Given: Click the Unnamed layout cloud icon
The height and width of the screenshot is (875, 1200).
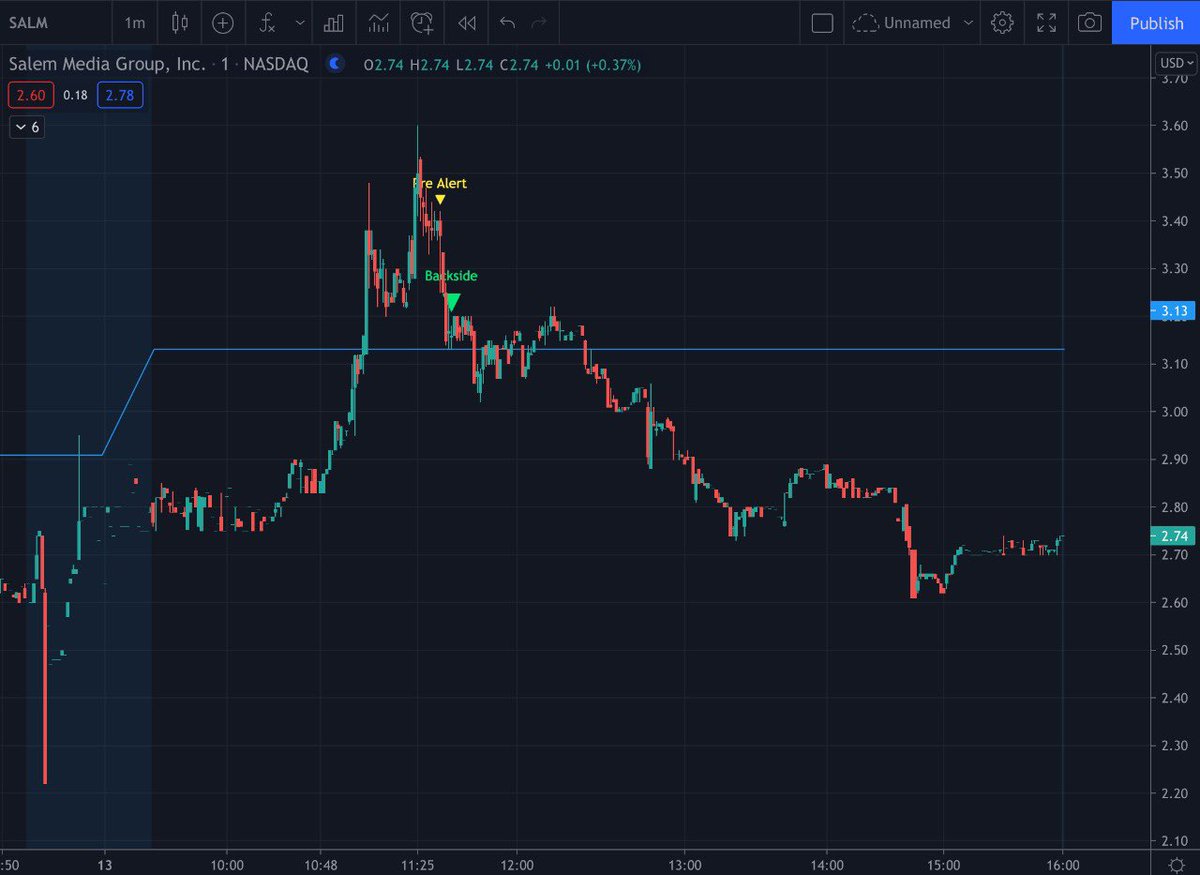Looking at the screenshot, I should pyautogui.click(x=865, y=22).
